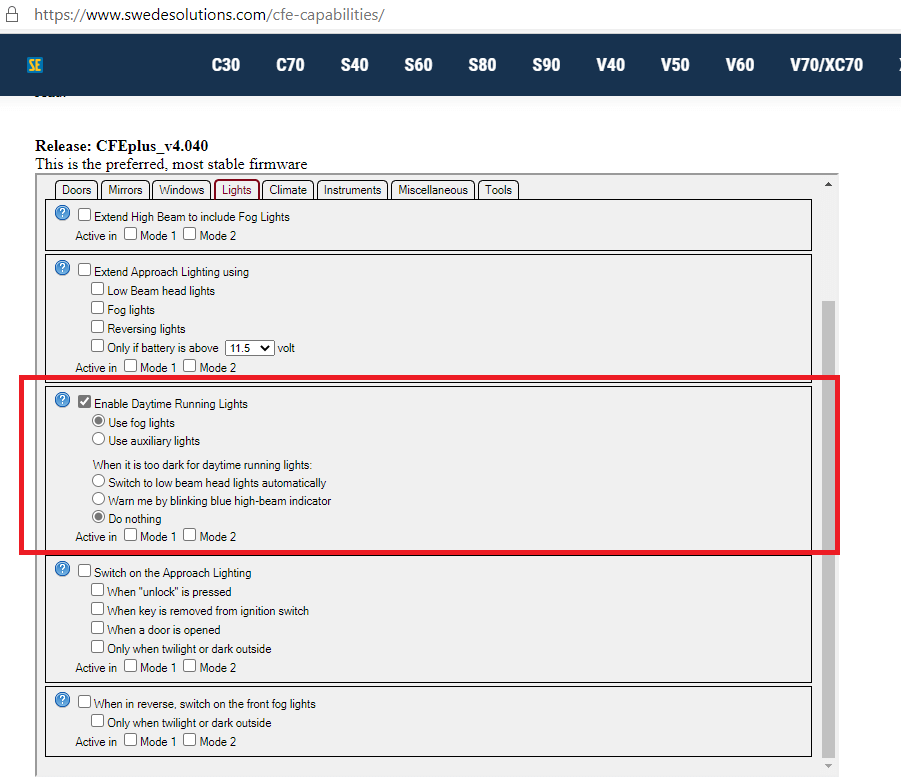This screenshot has height=777, width=901.
Task: Click the padlock icon in address bar
Action: pyautogui.click(x=11, y=14)
